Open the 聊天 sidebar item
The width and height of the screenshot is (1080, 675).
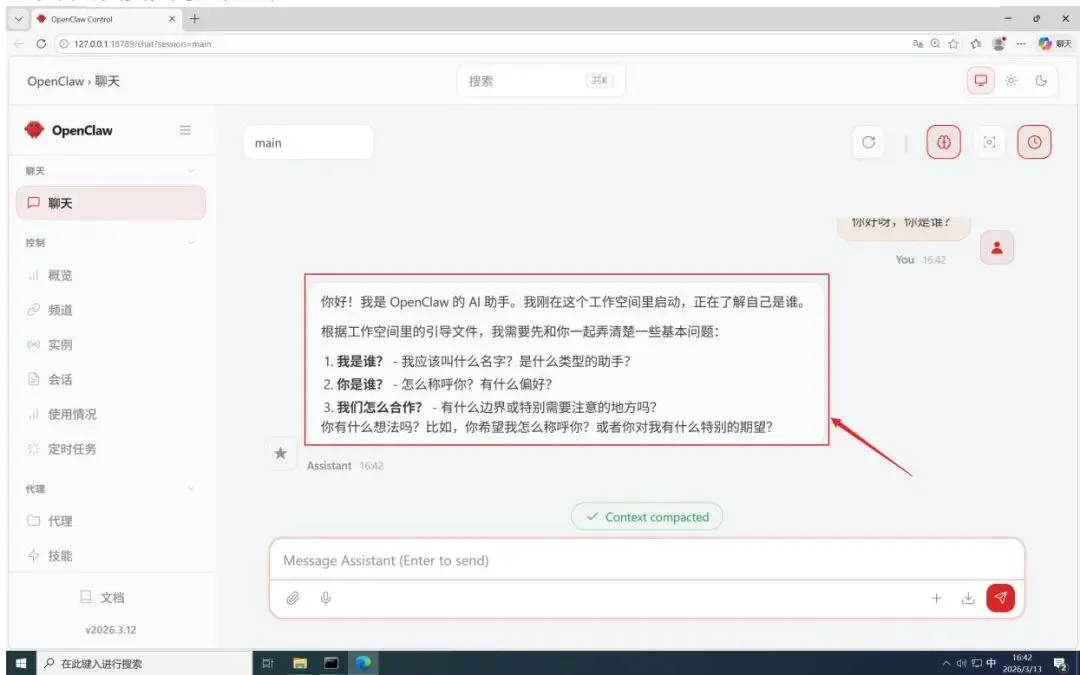pos(111,203)
